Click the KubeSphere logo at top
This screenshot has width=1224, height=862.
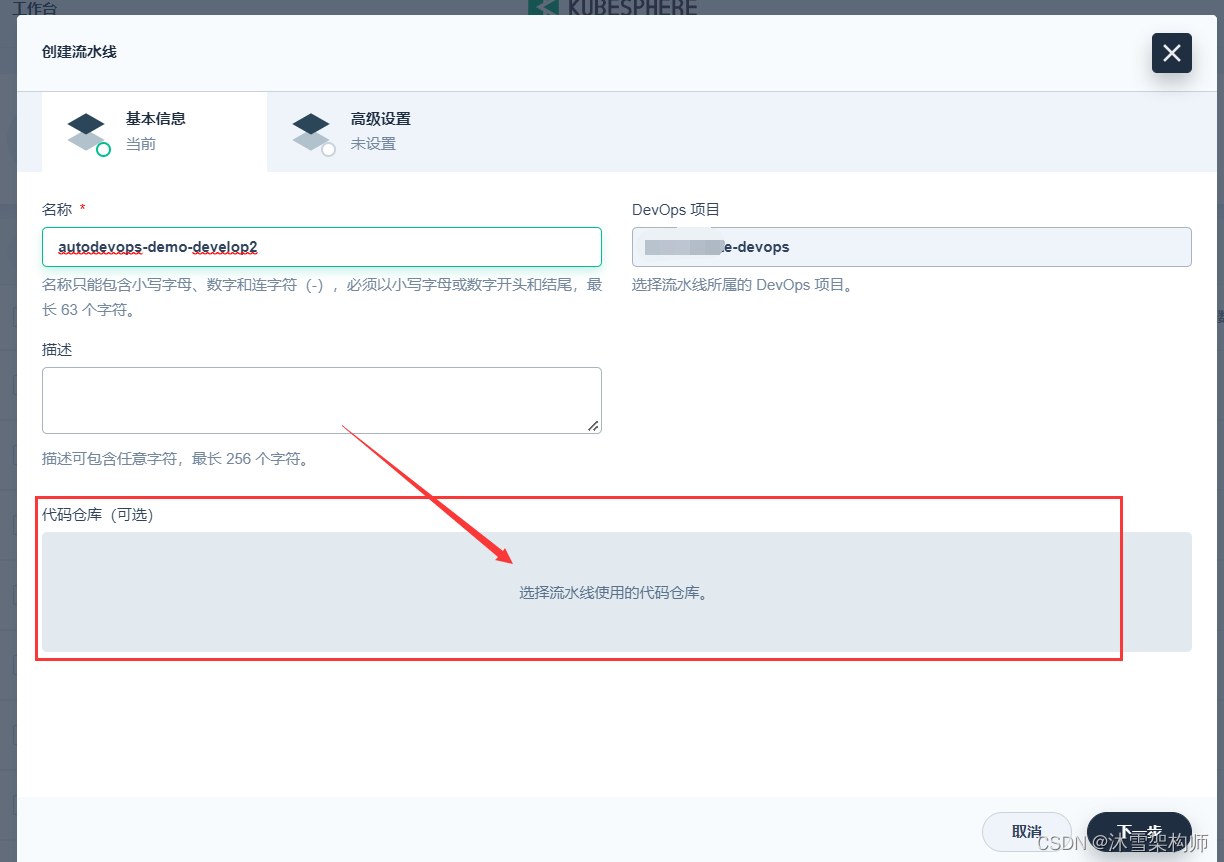tap(612, 7)
